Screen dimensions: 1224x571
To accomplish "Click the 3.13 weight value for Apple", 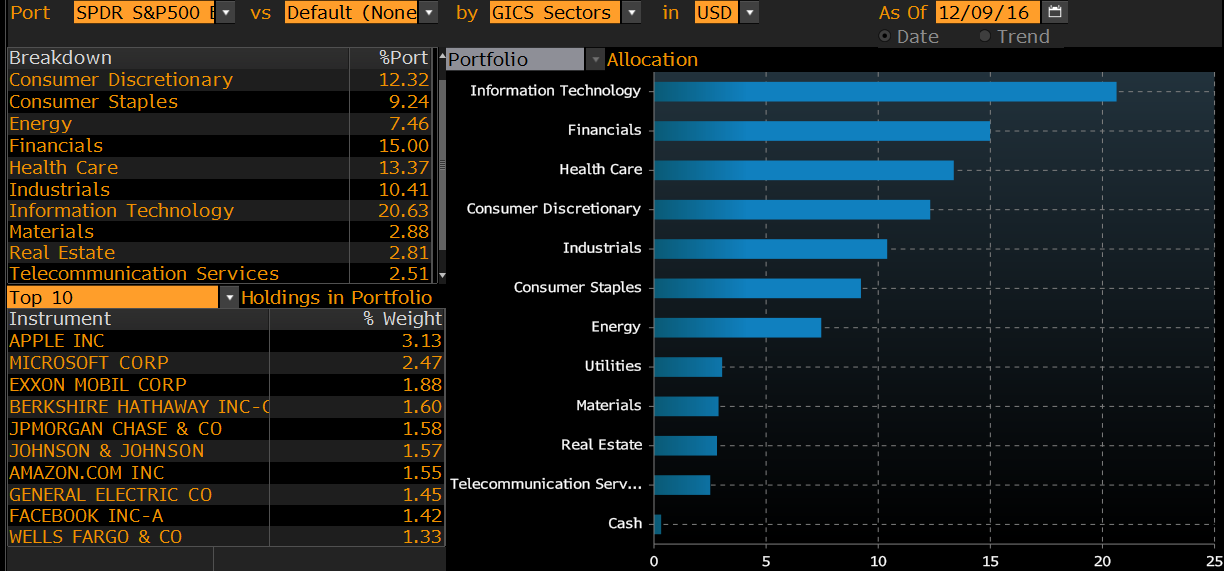I will pyautogui.click(x=421, y=341).
